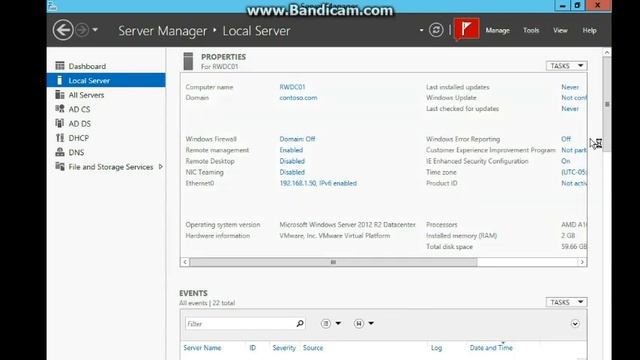Sort events by Severity column
Viewport: 640px width, 360px height.
[x=284, y=348]
